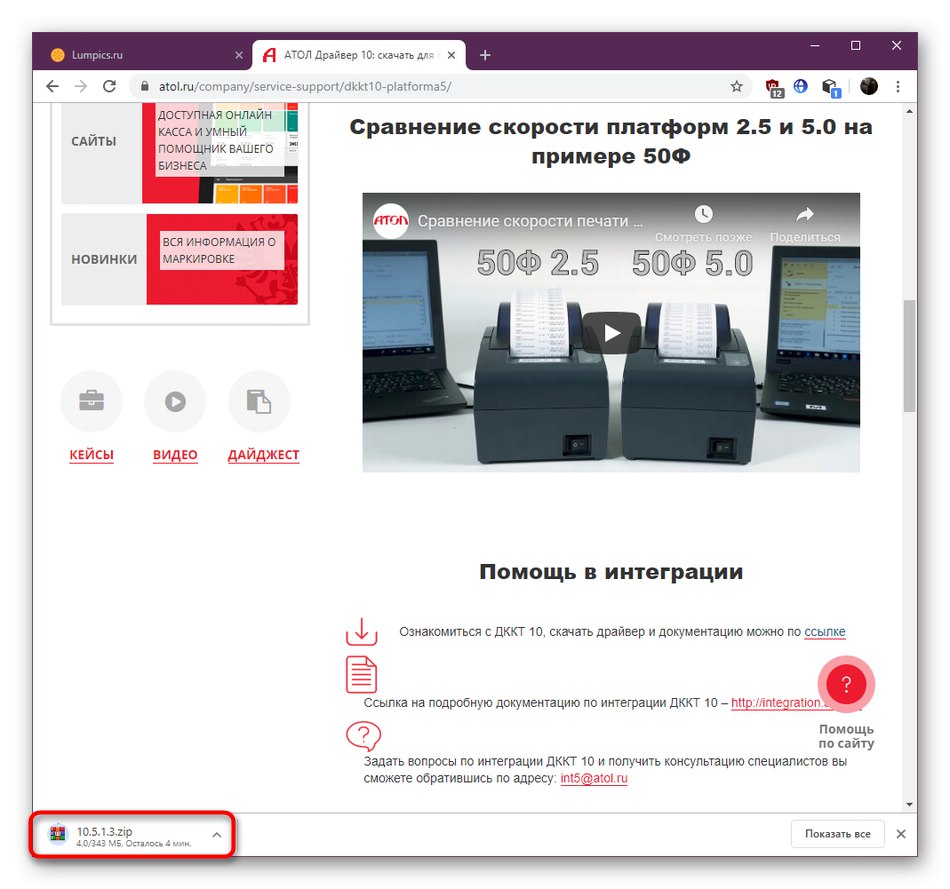
Task: Open the red Помощь по сайту button
Action: tap(846, 684)
